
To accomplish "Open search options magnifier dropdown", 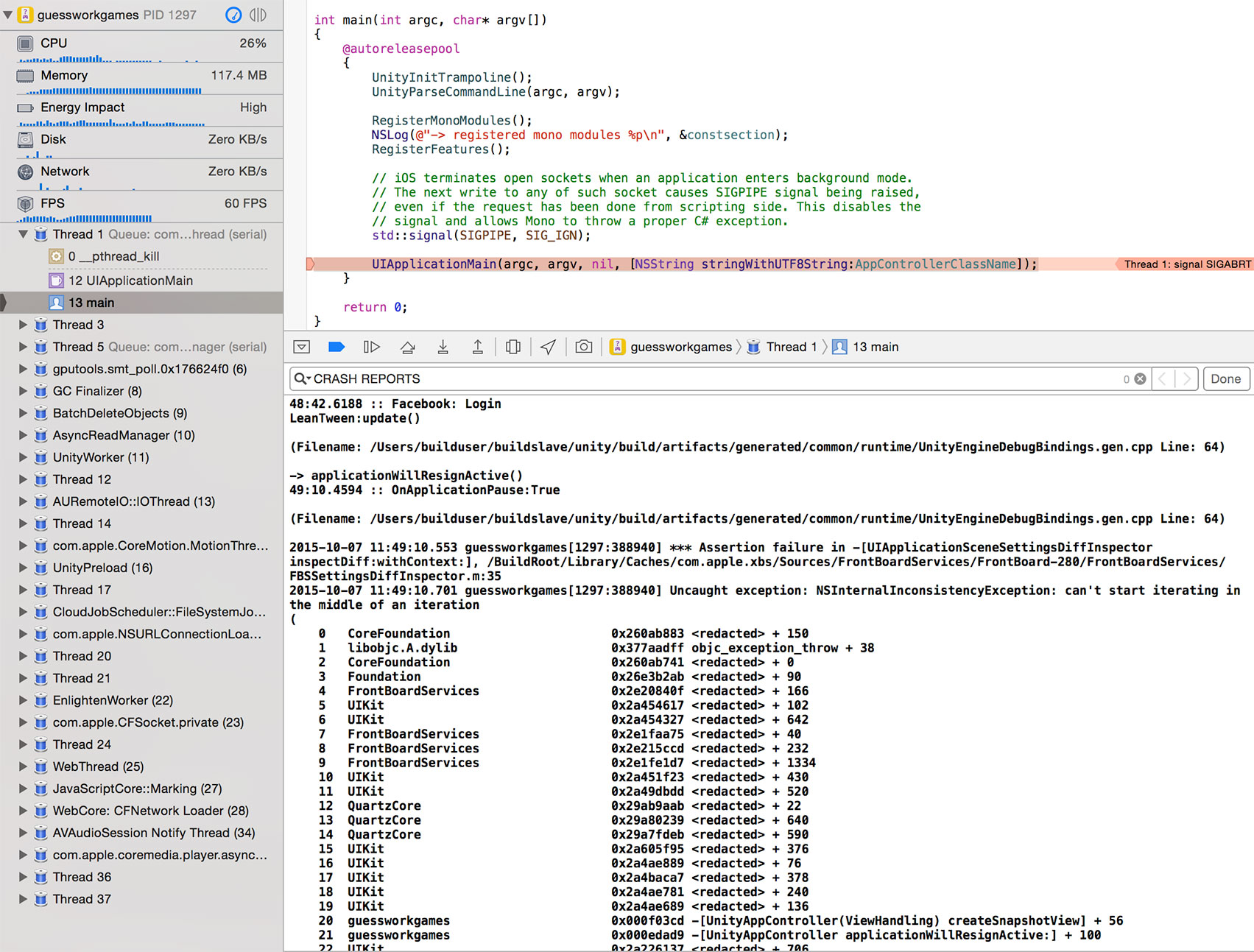I will (302, 379).
